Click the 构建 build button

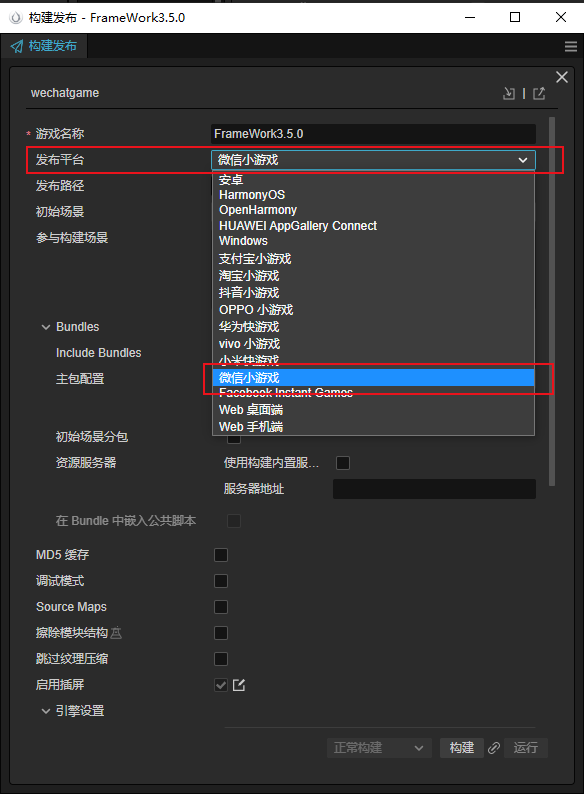point(461,748)
